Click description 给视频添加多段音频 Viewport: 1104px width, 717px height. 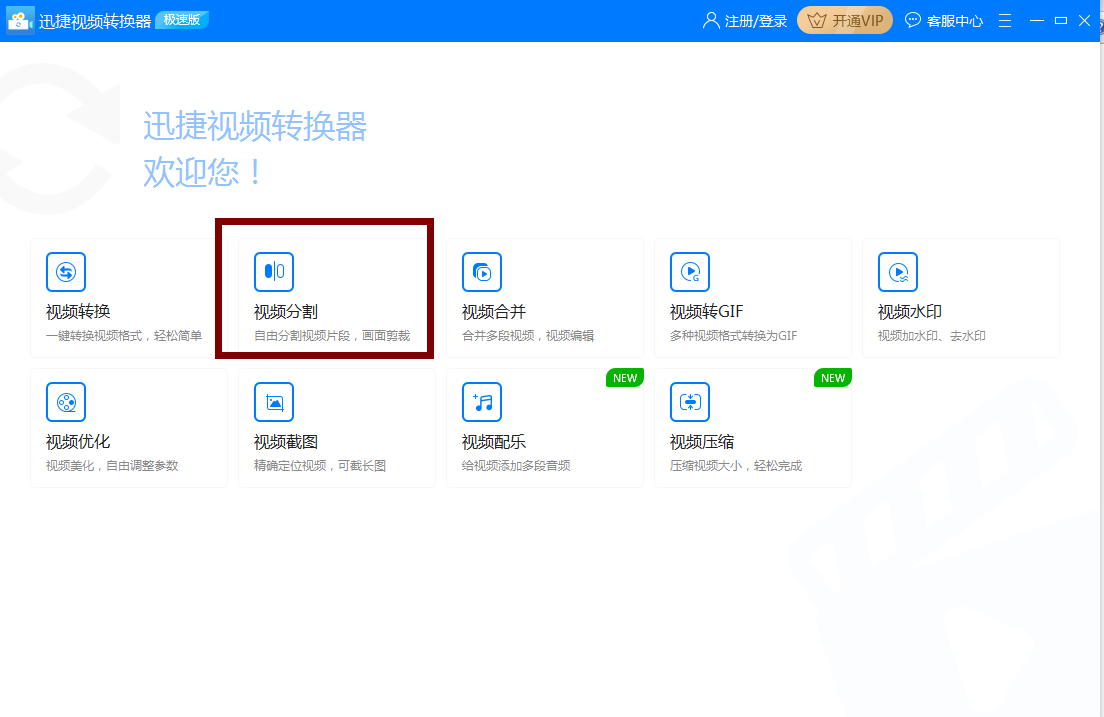tap(516, 466)
